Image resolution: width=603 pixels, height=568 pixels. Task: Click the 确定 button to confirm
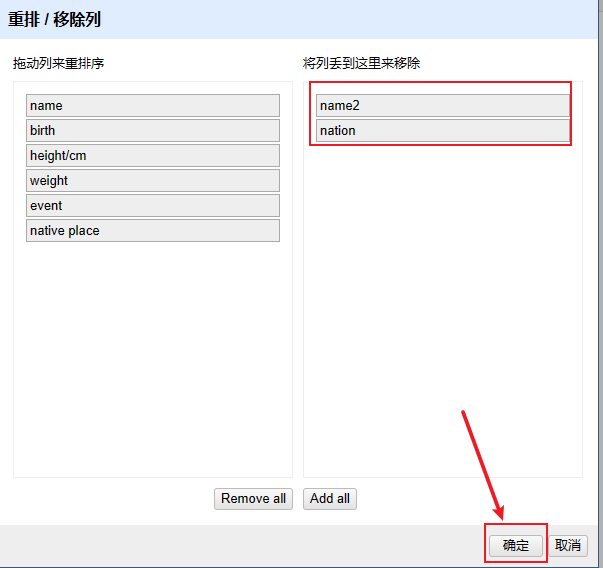coord(515,545)
